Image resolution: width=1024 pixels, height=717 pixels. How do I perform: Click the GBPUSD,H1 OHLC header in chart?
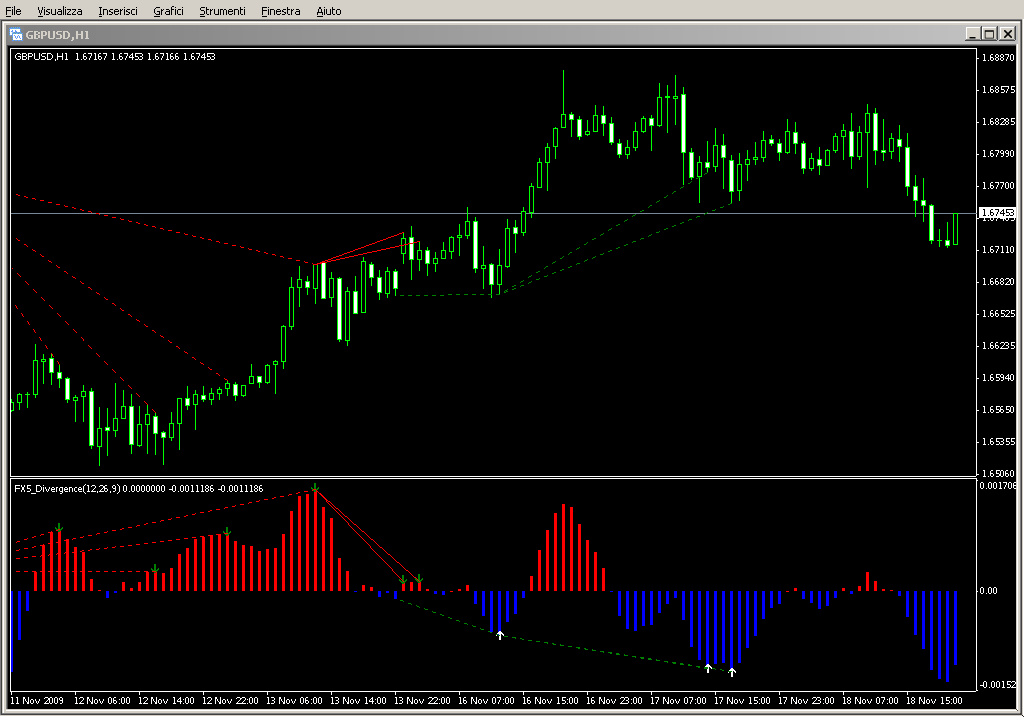click(115, 57)
